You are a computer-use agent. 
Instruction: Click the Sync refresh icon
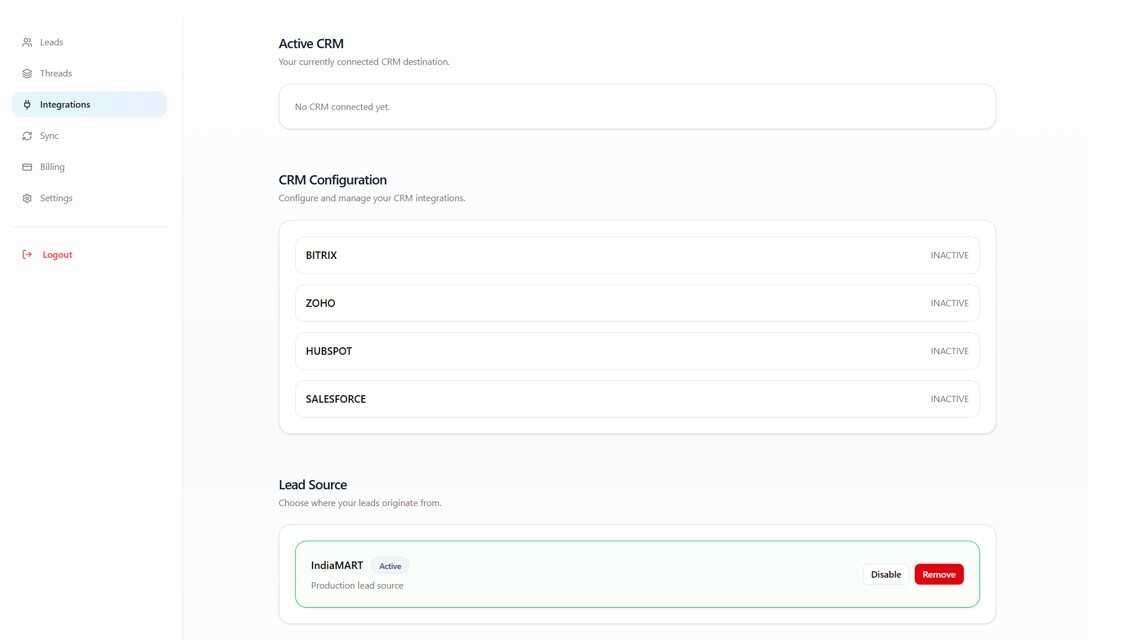click(x=27, y=136)
